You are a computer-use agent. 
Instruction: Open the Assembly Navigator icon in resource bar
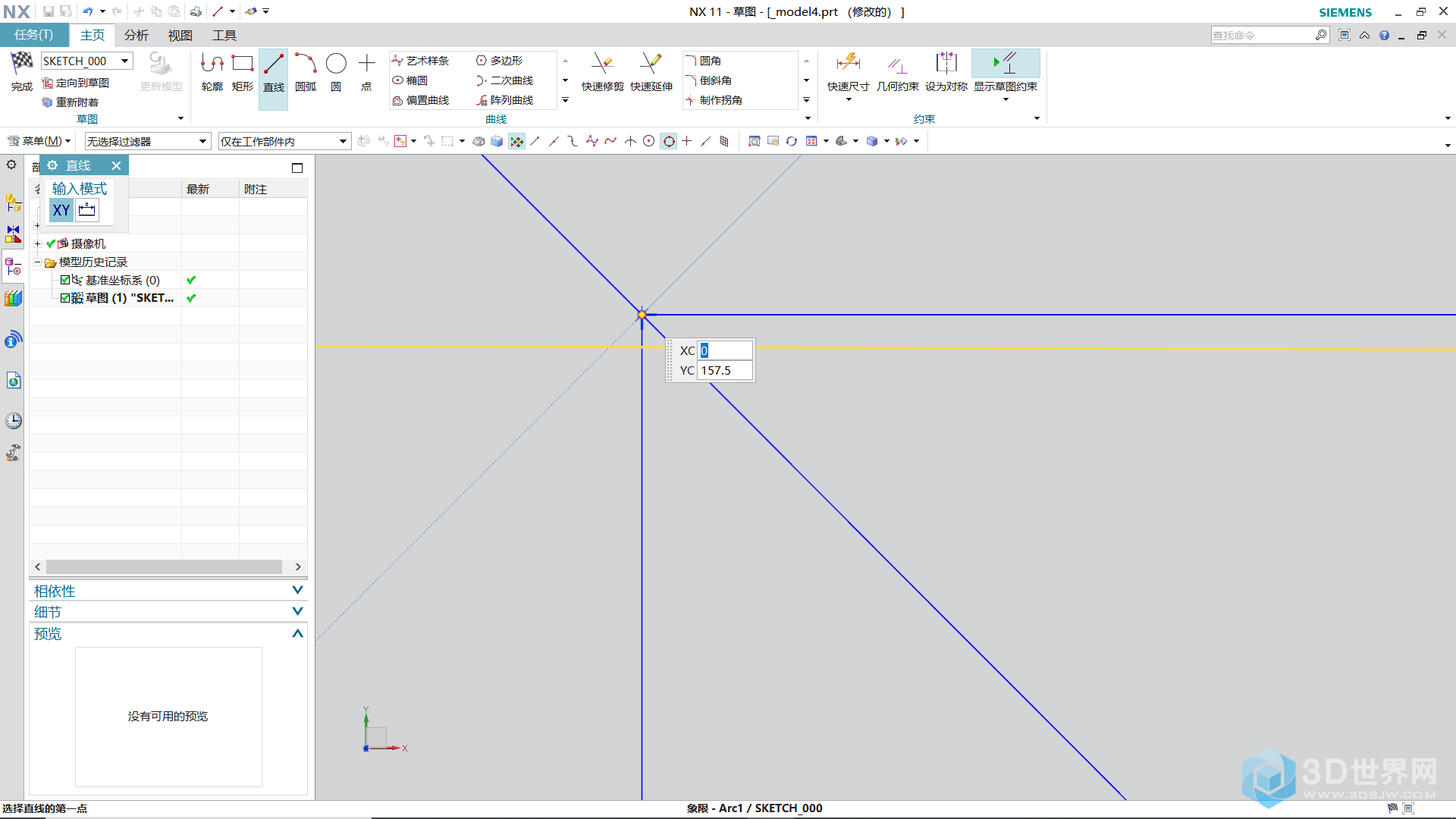pyautogui.click(x=14, y=202)
